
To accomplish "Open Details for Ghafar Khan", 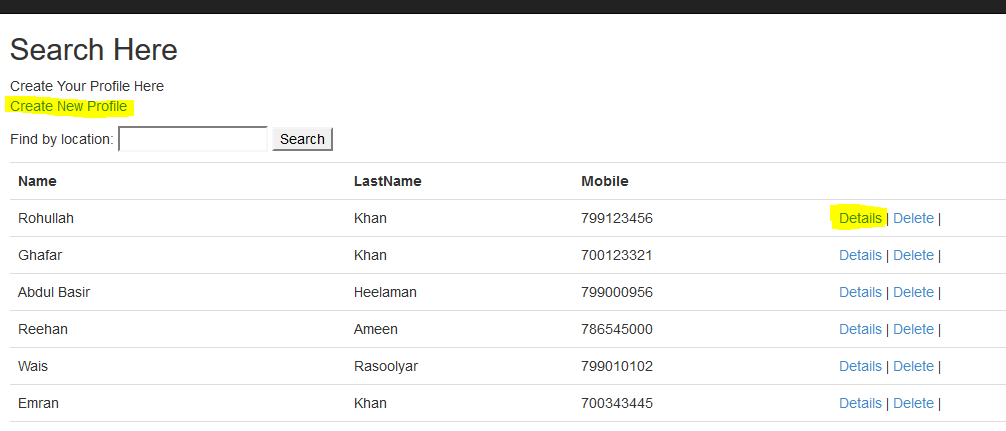I will point(860,255).
